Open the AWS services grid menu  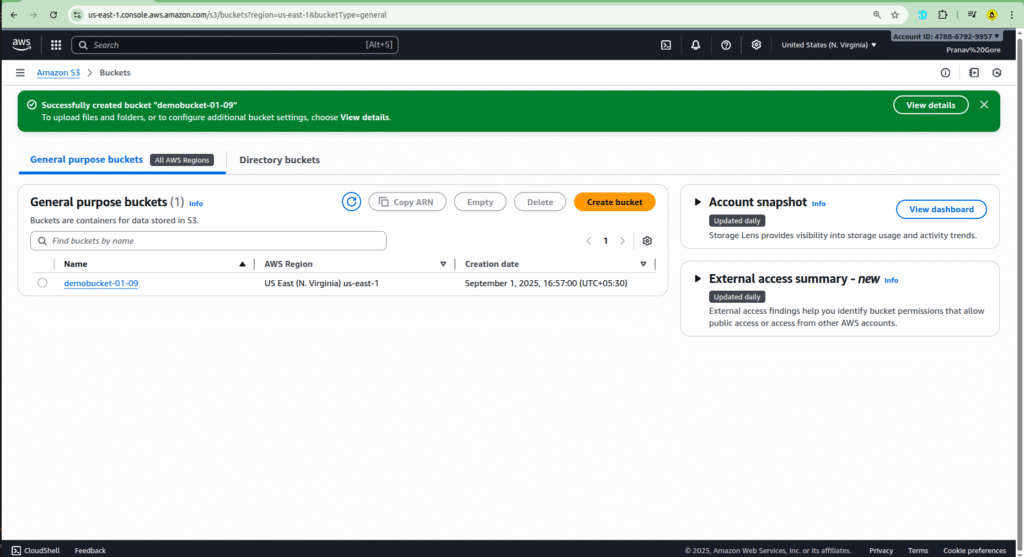[56, 45]
